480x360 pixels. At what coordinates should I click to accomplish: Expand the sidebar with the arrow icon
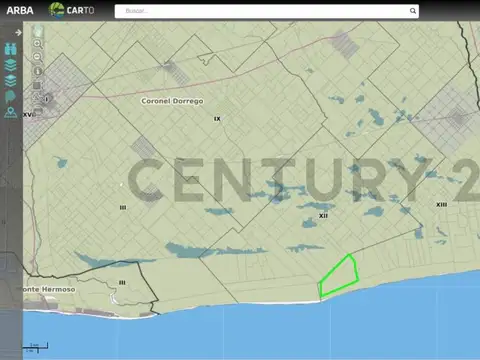pos(18,32)
